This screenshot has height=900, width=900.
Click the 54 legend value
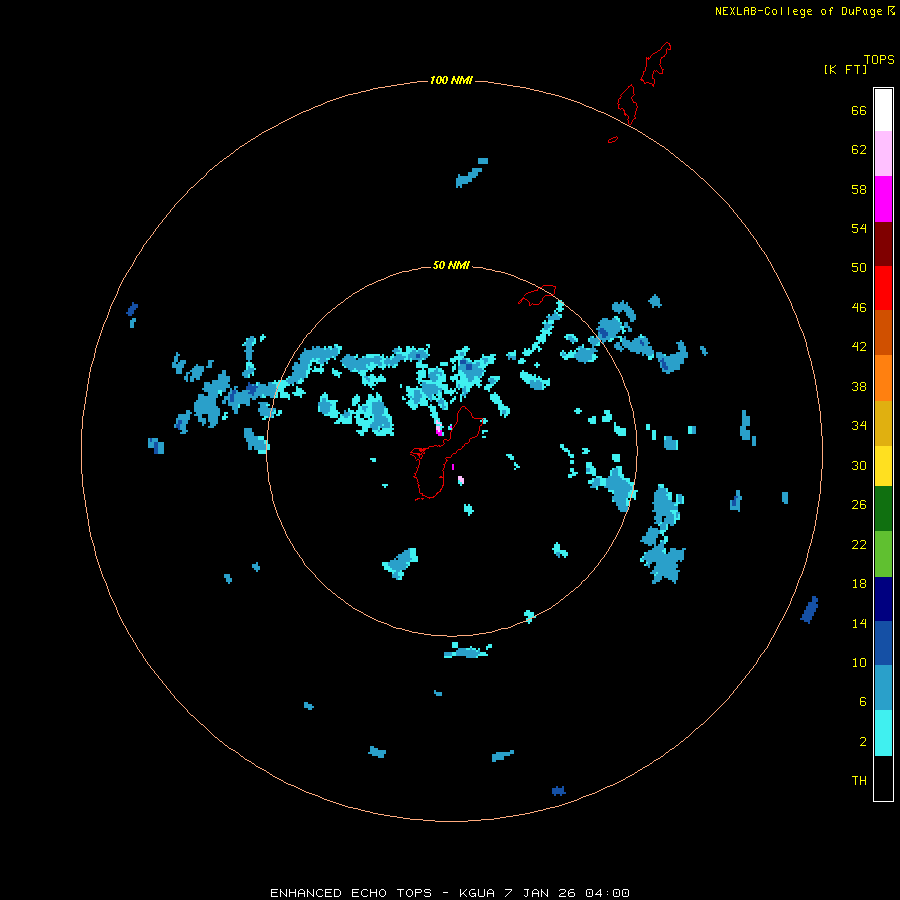coord(859,228)
